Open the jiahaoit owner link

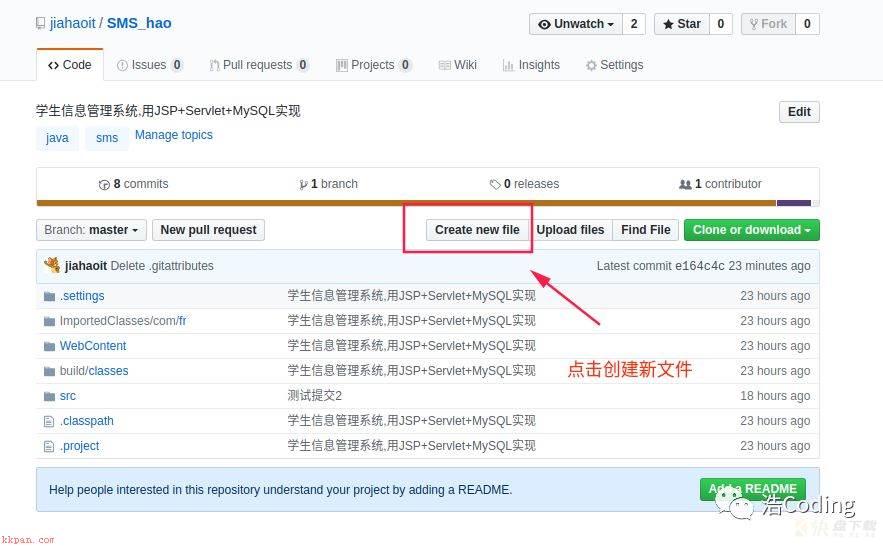(73, 23)
